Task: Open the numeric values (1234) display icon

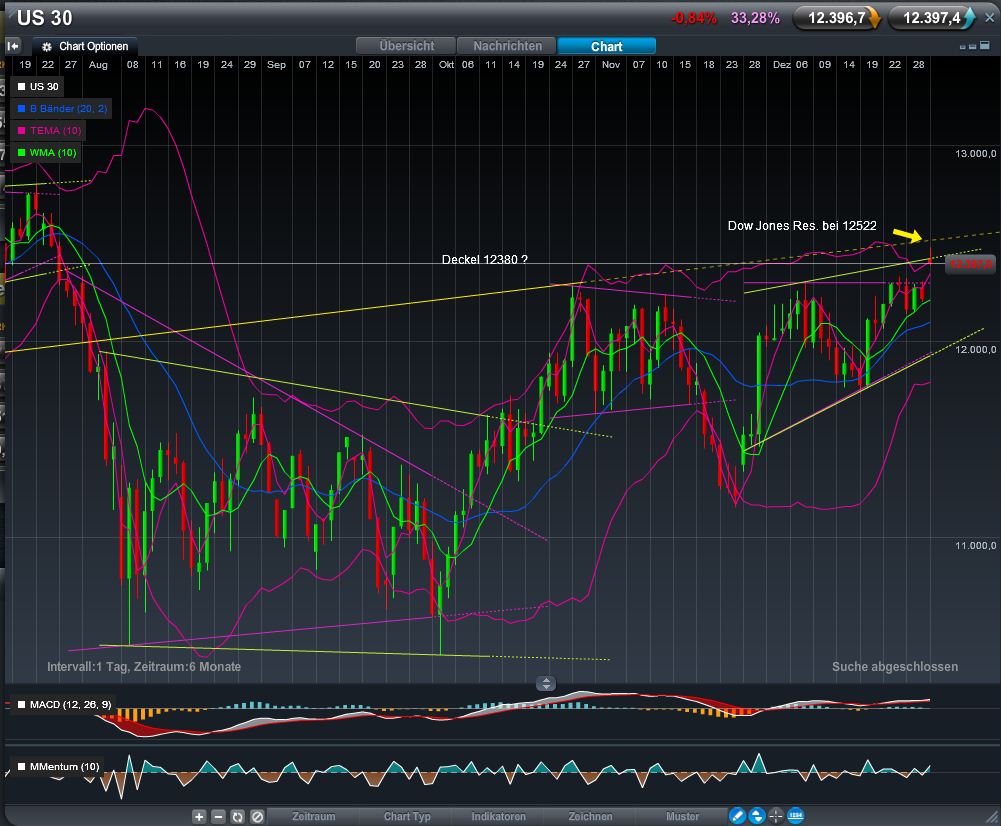Action: tap(795, 816)
